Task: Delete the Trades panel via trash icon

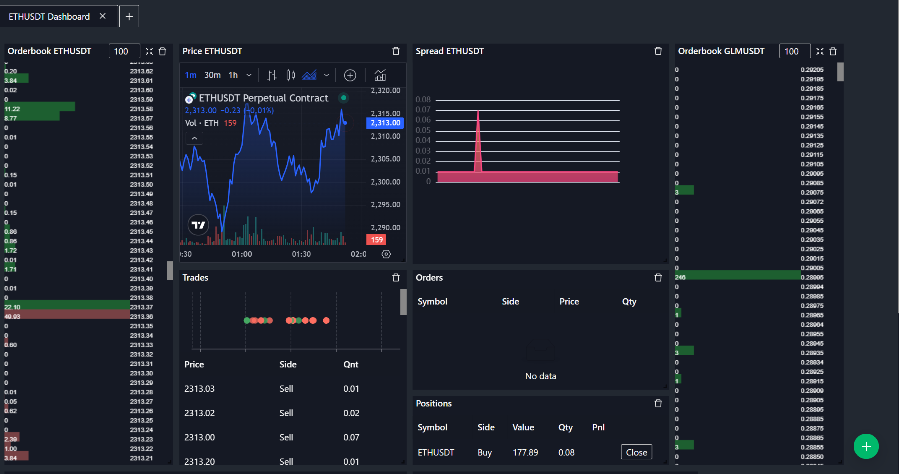Action: pos(396,278)
